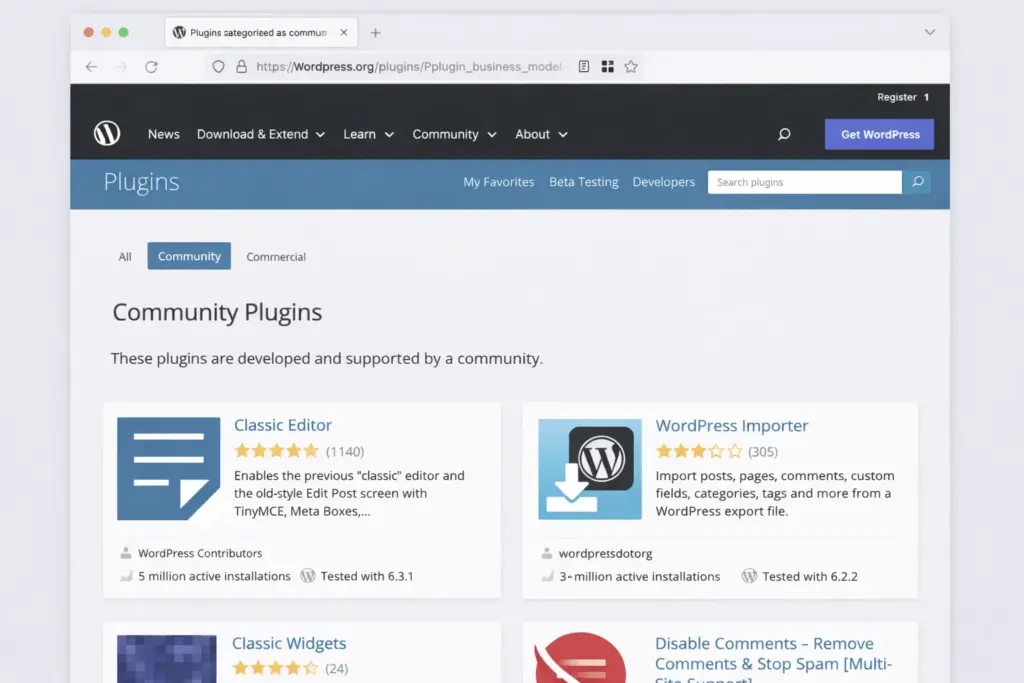
Task: Click the header search magnifier icon
Action: click(x=784, y=134)
